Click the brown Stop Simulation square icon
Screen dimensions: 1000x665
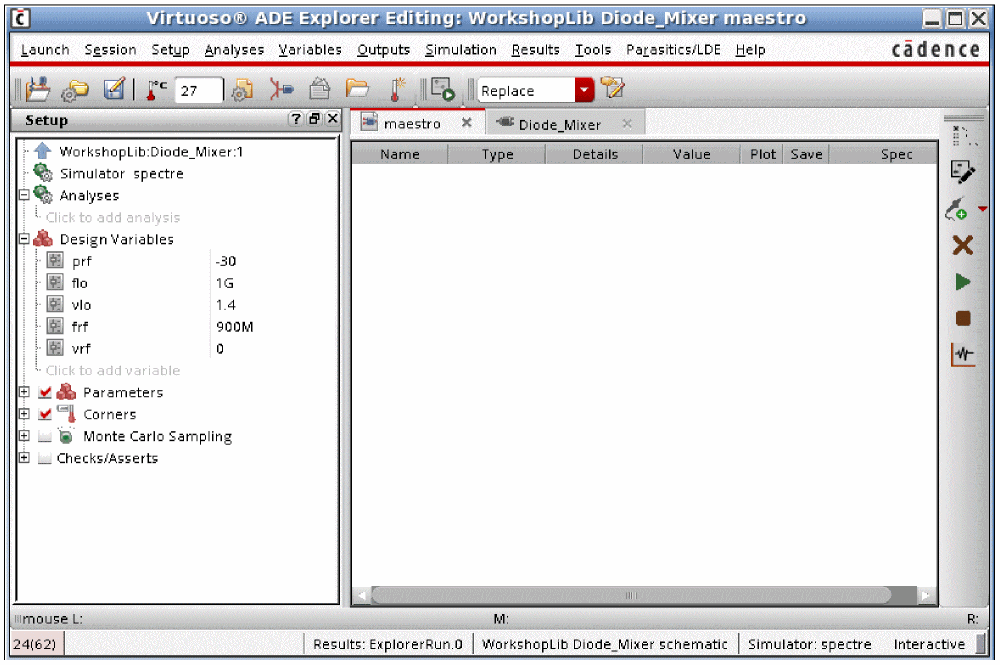(963, 319)
